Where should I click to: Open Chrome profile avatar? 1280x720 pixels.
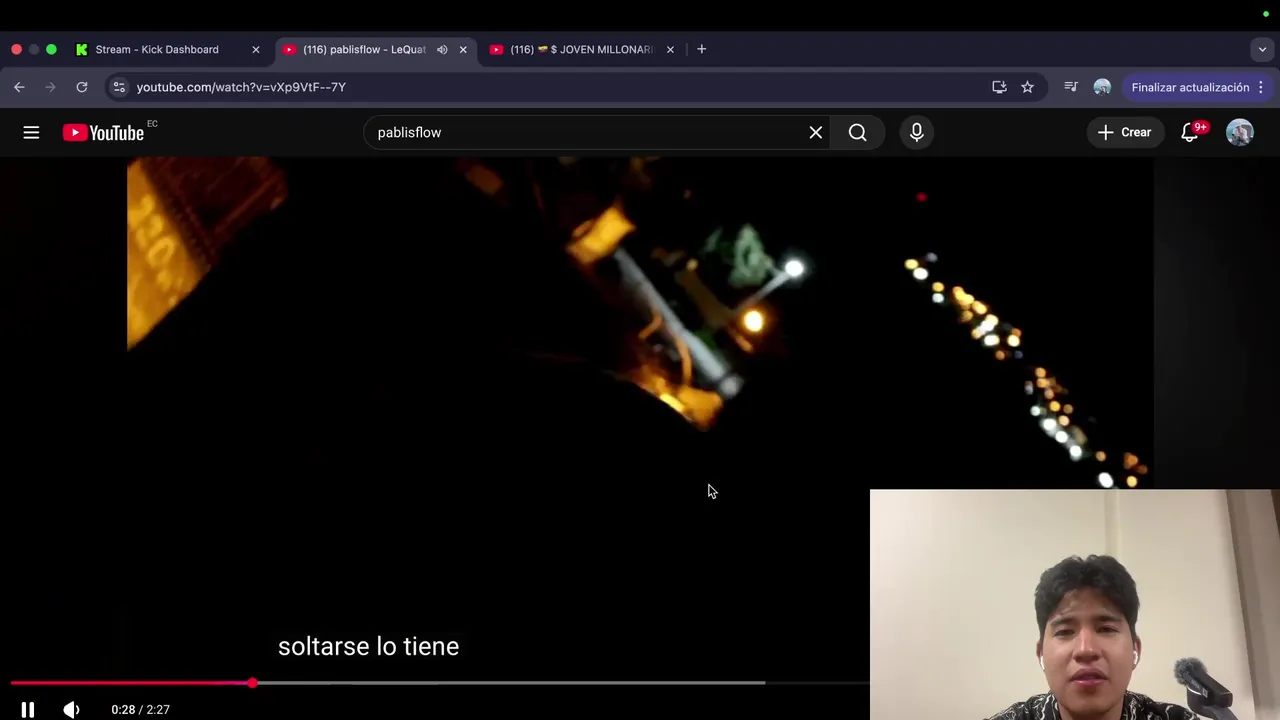[x=1102, y=87]
